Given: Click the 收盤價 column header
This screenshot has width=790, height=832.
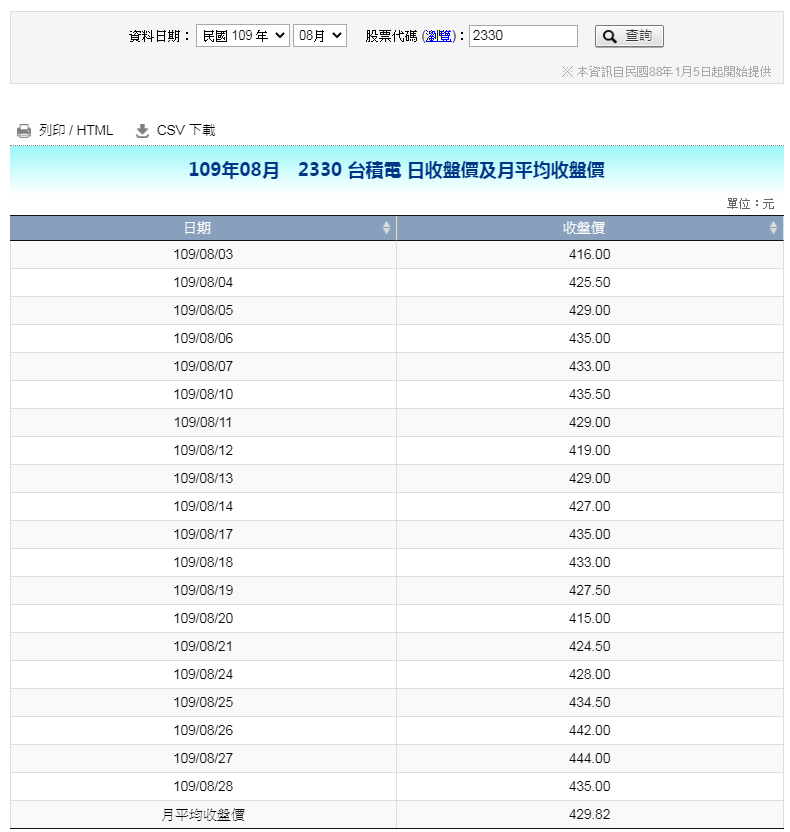Looking at the screenshot, I should pyautogui.click(x=589, y=228).
